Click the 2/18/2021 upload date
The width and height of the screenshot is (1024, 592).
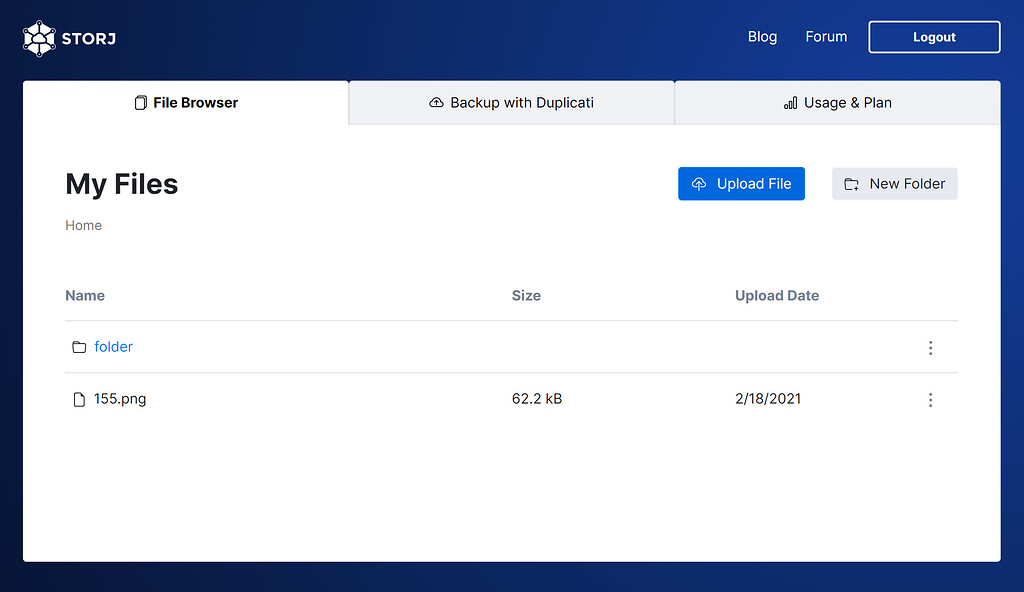click(x=768, y=399)
